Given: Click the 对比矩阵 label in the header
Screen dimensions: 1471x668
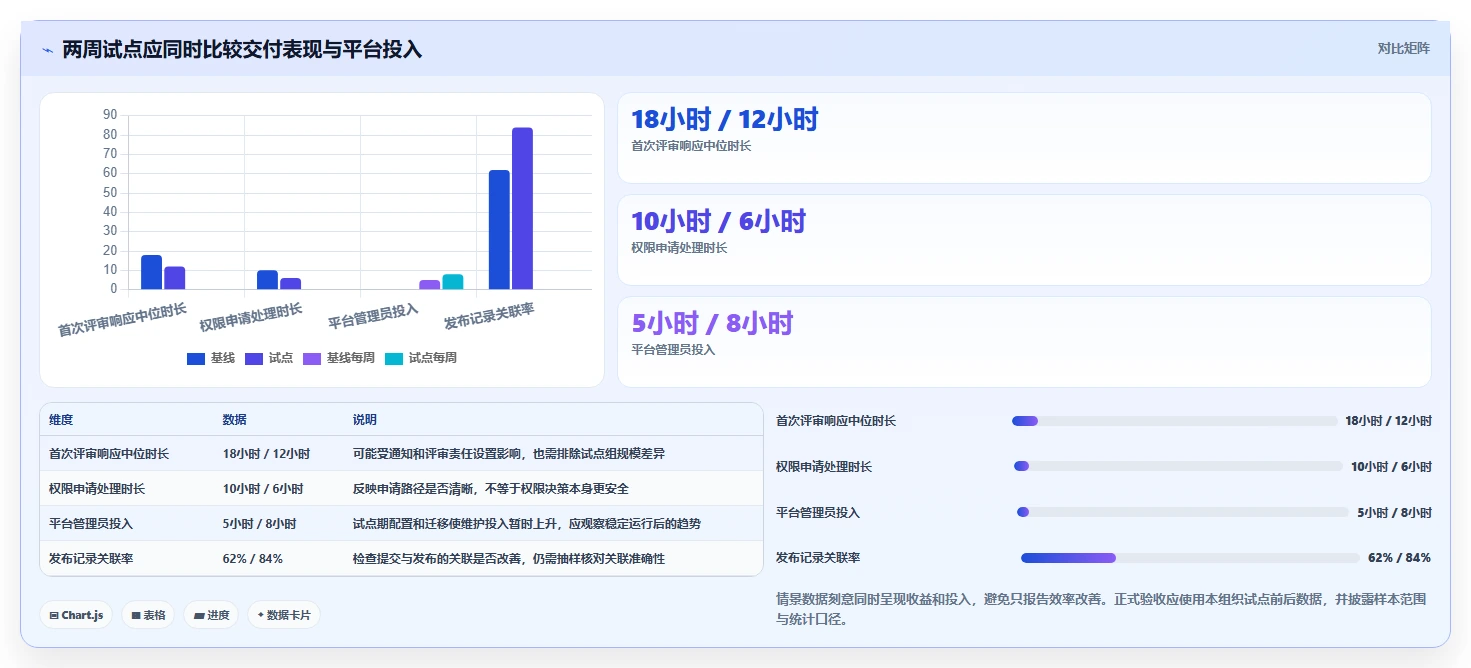Looking at the screenshot, I should point(1404,49).
